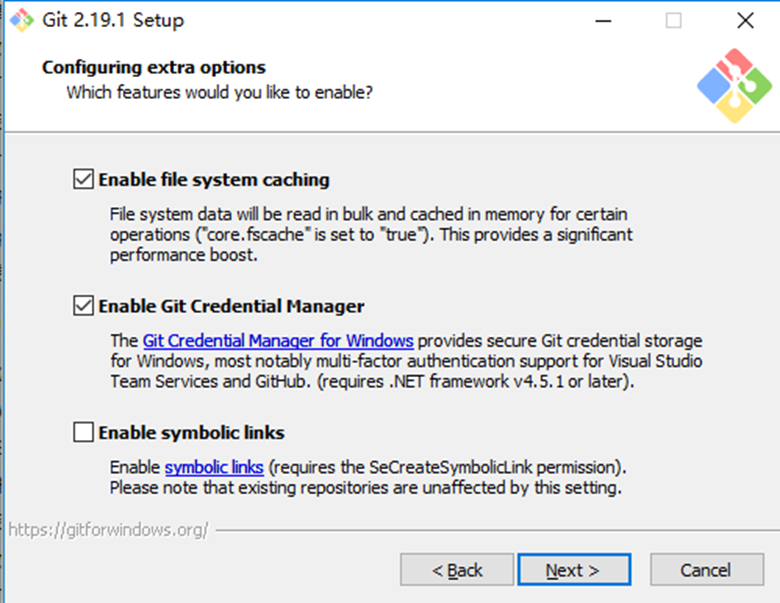Click the Configuring extra options heading
The image size is (780, 603).
click(x=154, y=68)
